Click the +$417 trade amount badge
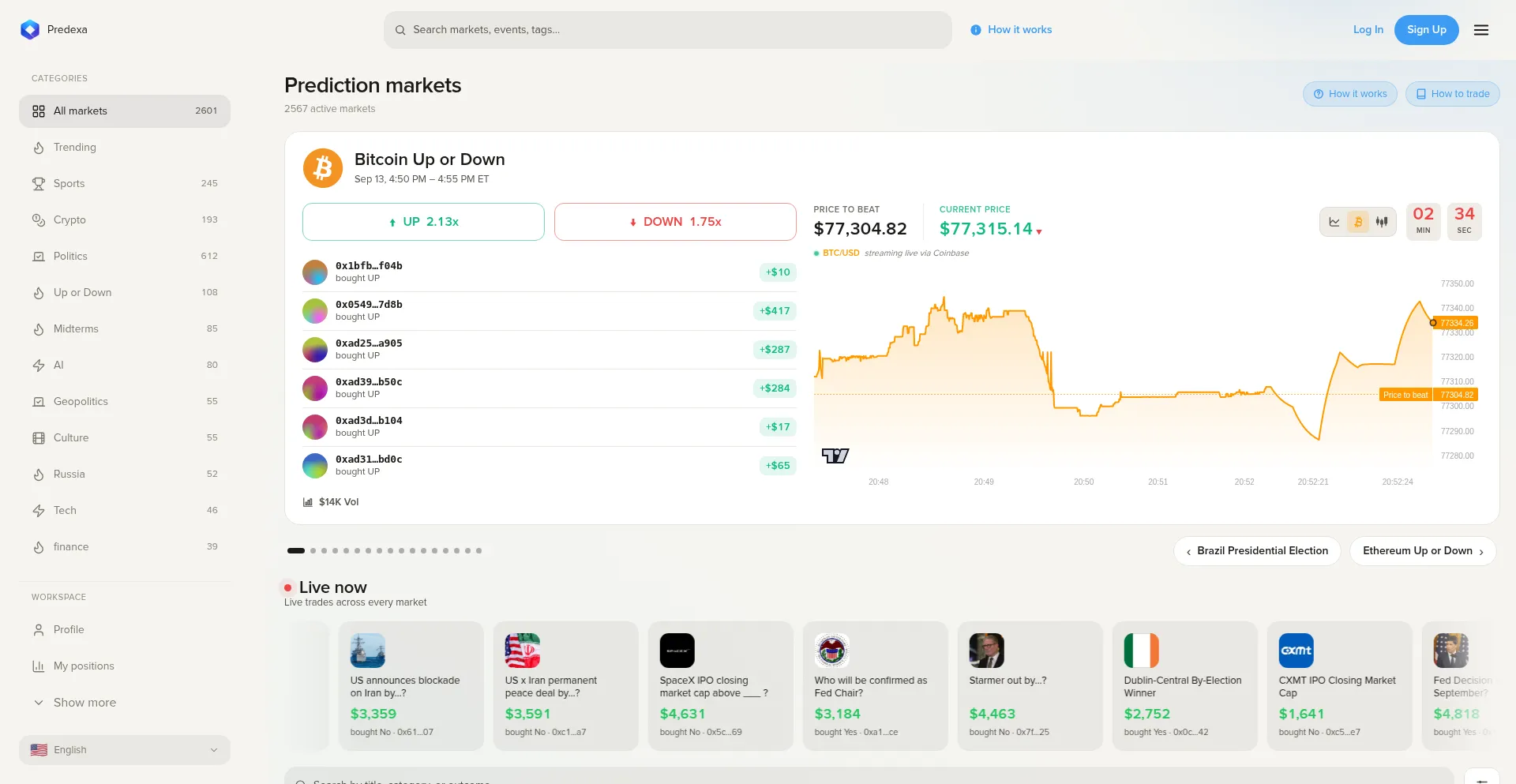1516x784 pixels. 775,311
